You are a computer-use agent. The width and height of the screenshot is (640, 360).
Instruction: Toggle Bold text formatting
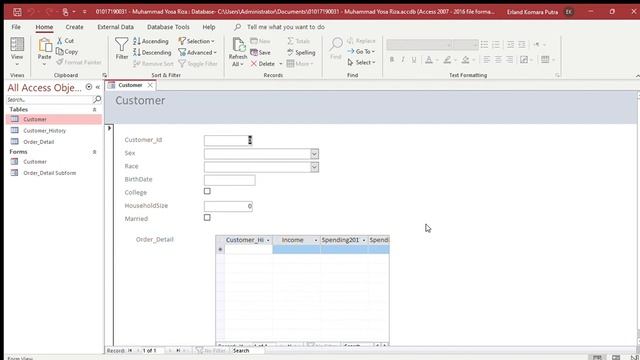[x=392, y=60]
